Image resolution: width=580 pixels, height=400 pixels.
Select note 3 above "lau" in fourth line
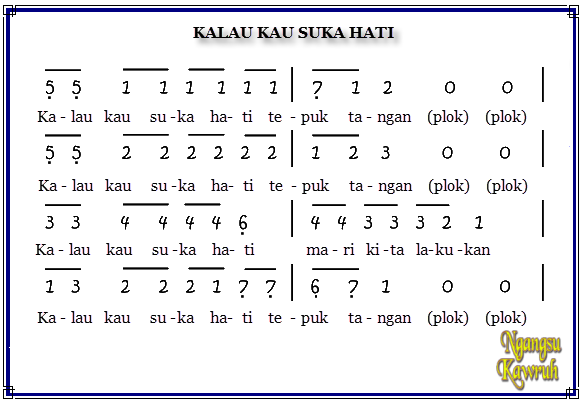[75, 286]
